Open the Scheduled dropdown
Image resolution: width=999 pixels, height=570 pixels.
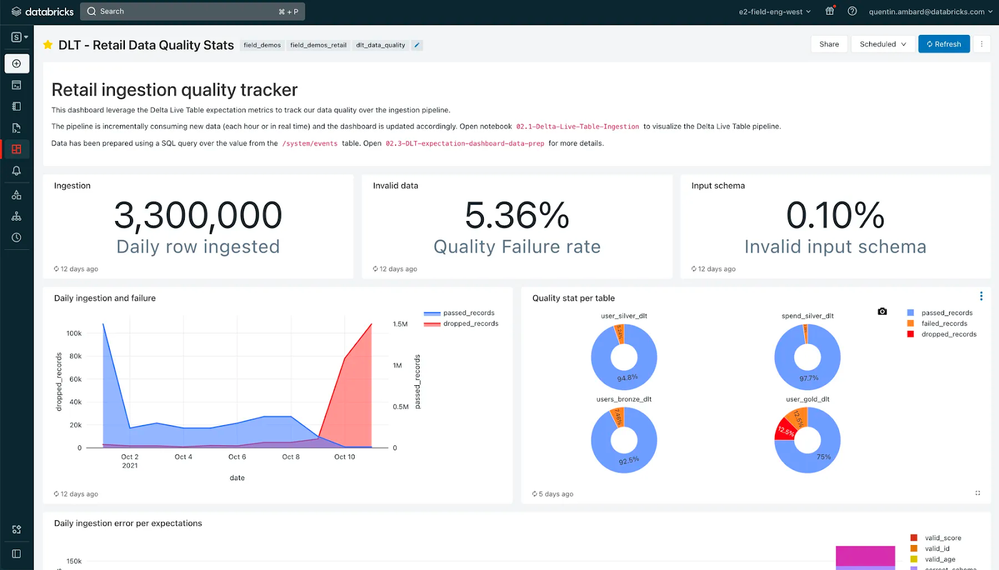[884, 44]
